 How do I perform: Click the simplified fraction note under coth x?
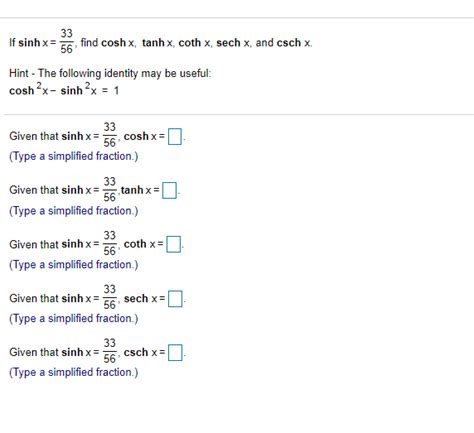tap(73, 265)
